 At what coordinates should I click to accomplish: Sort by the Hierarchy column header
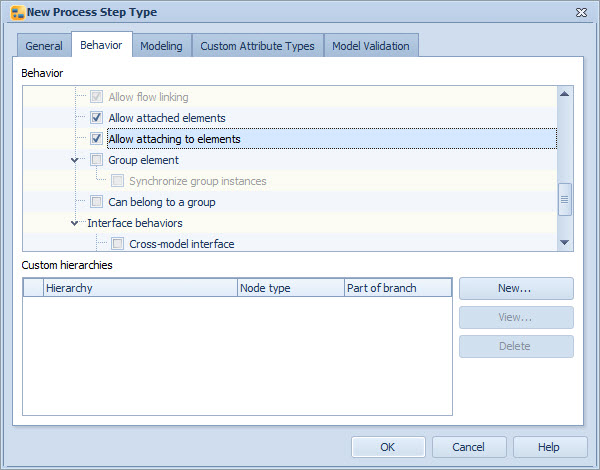tap(140, 288)
